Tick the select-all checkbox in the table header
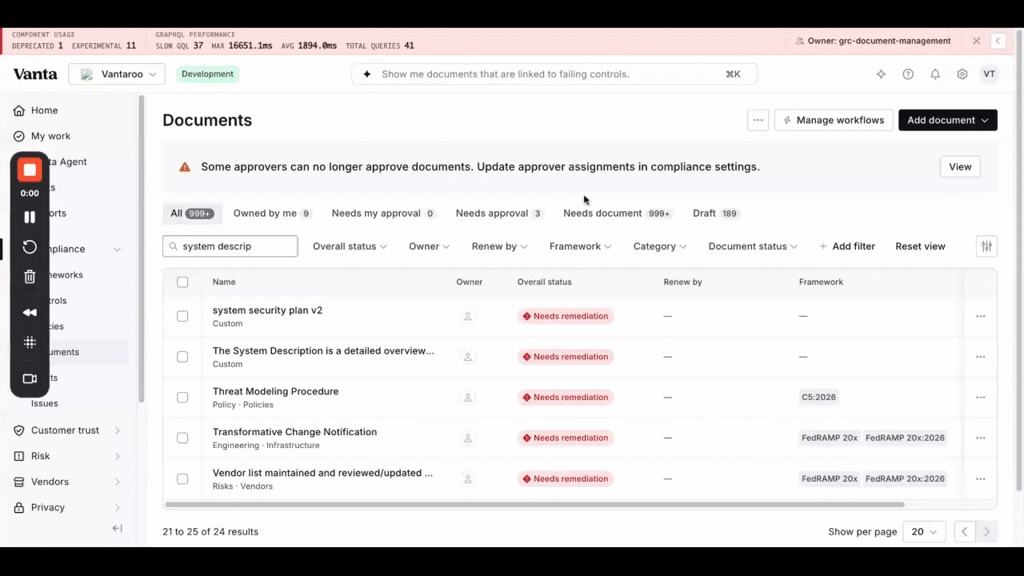The image size is (1024, 576). coord(182,282)
